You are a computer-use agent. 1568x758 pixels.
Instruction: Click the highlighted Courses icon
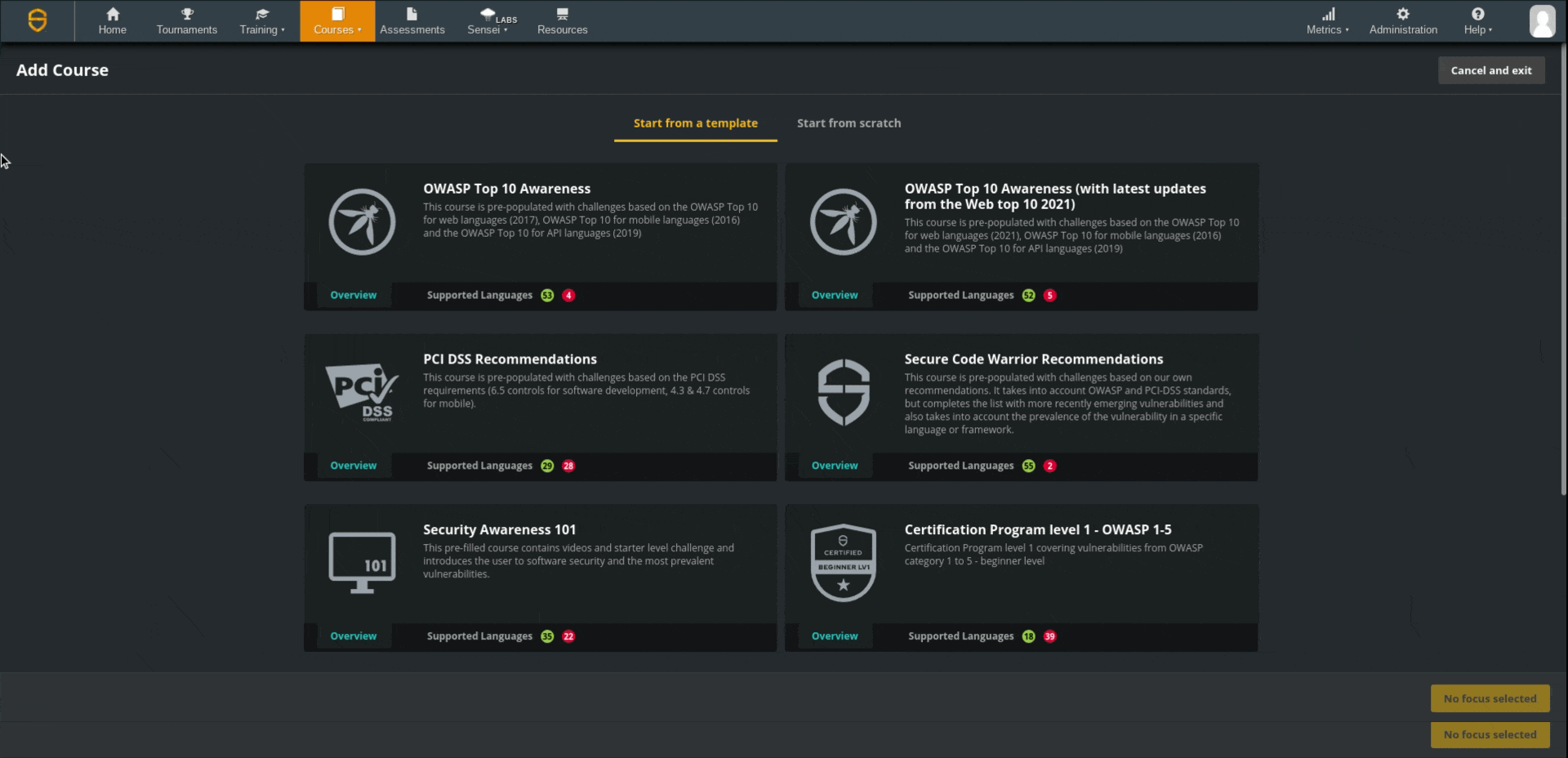click(x=336, y=14)
